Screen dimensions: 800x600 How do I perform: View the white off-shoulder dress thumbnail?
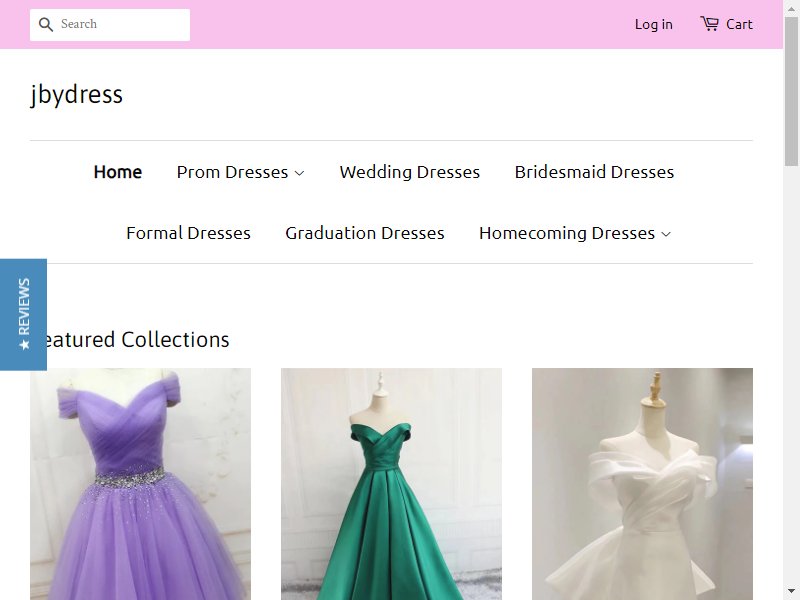[x=642, y=484]
